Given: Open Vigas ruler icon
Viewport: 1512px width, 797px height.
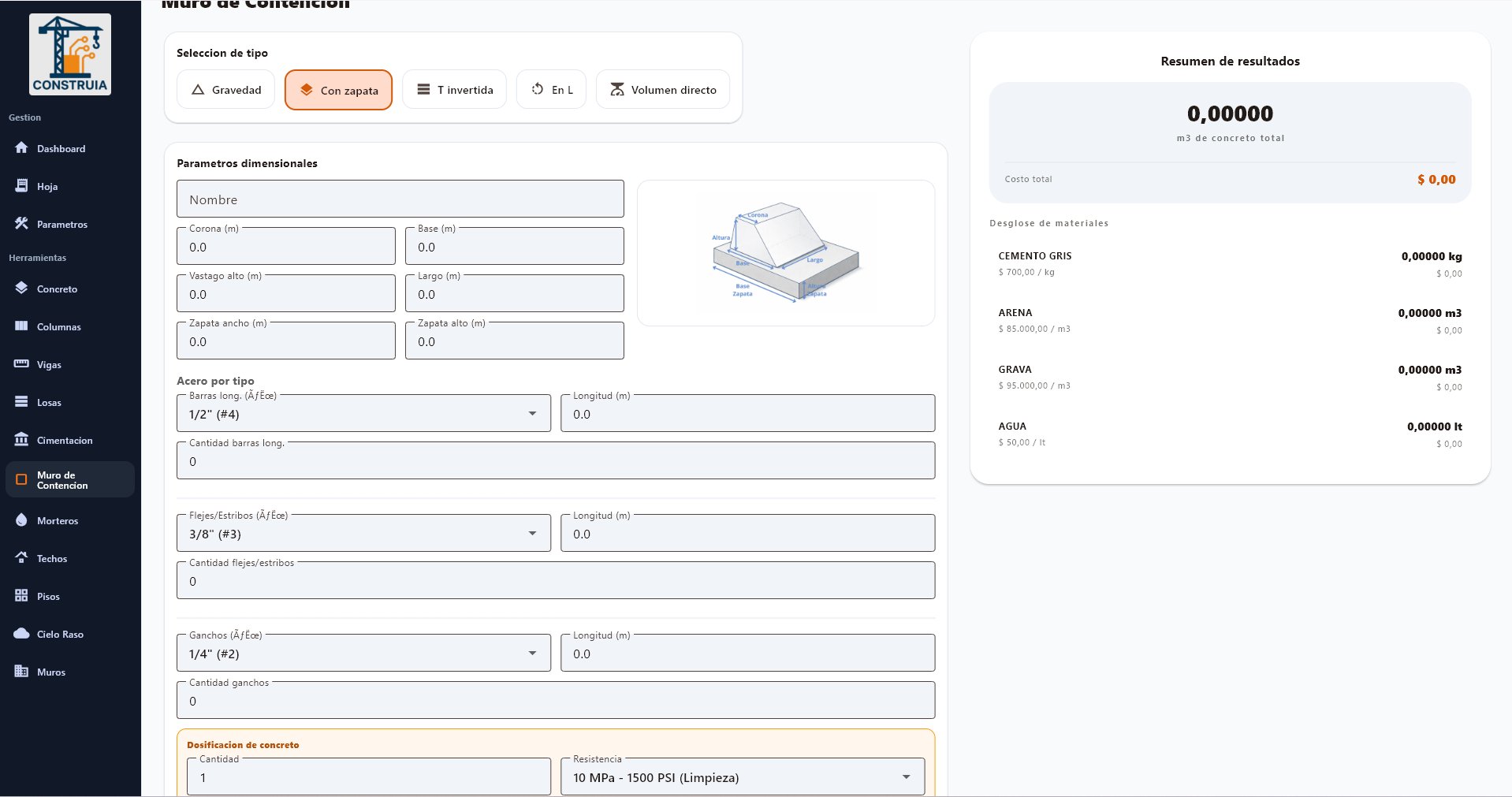Looking at the screenshot, I should point(21,364).
